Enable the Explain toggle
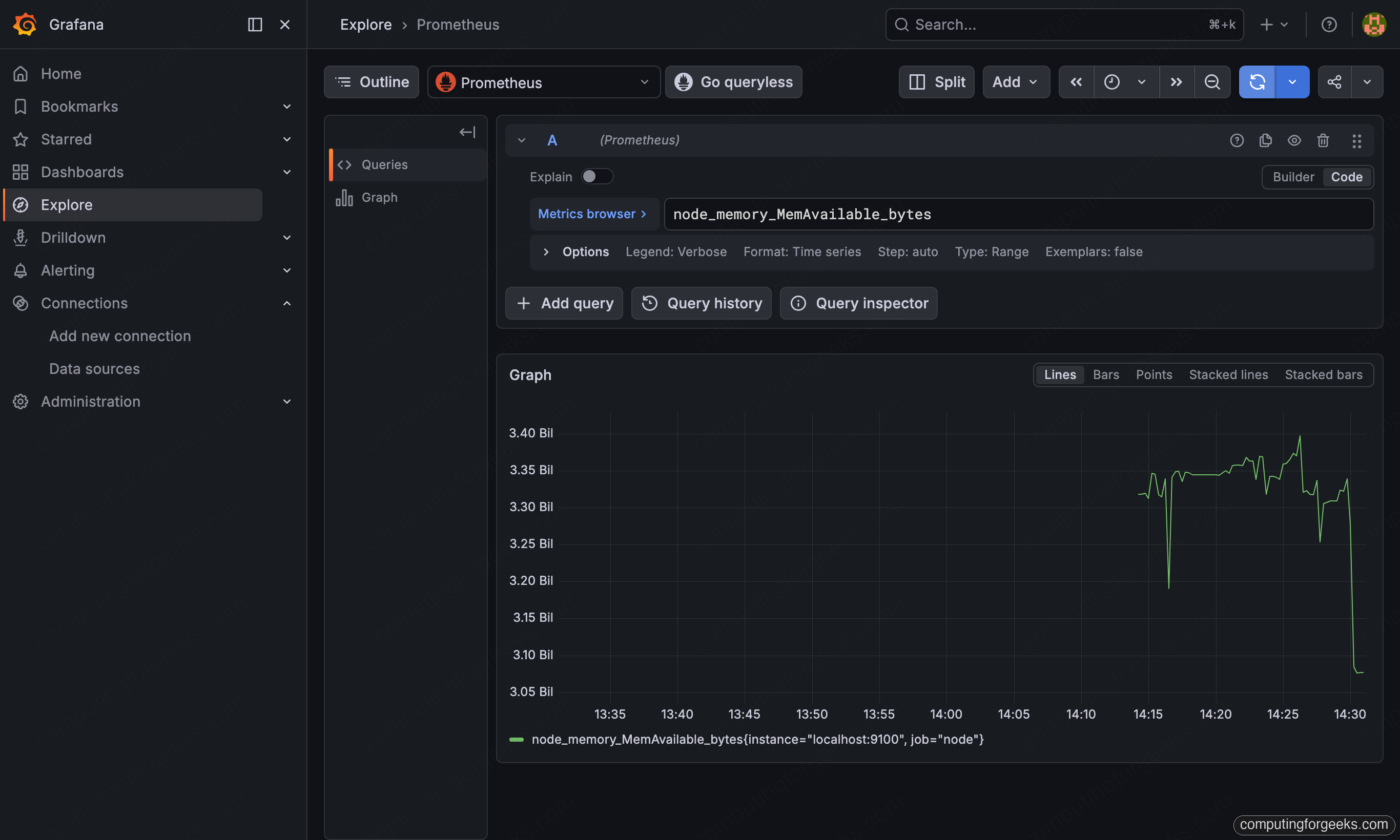 pyautogui.click(x=598, y=177)
